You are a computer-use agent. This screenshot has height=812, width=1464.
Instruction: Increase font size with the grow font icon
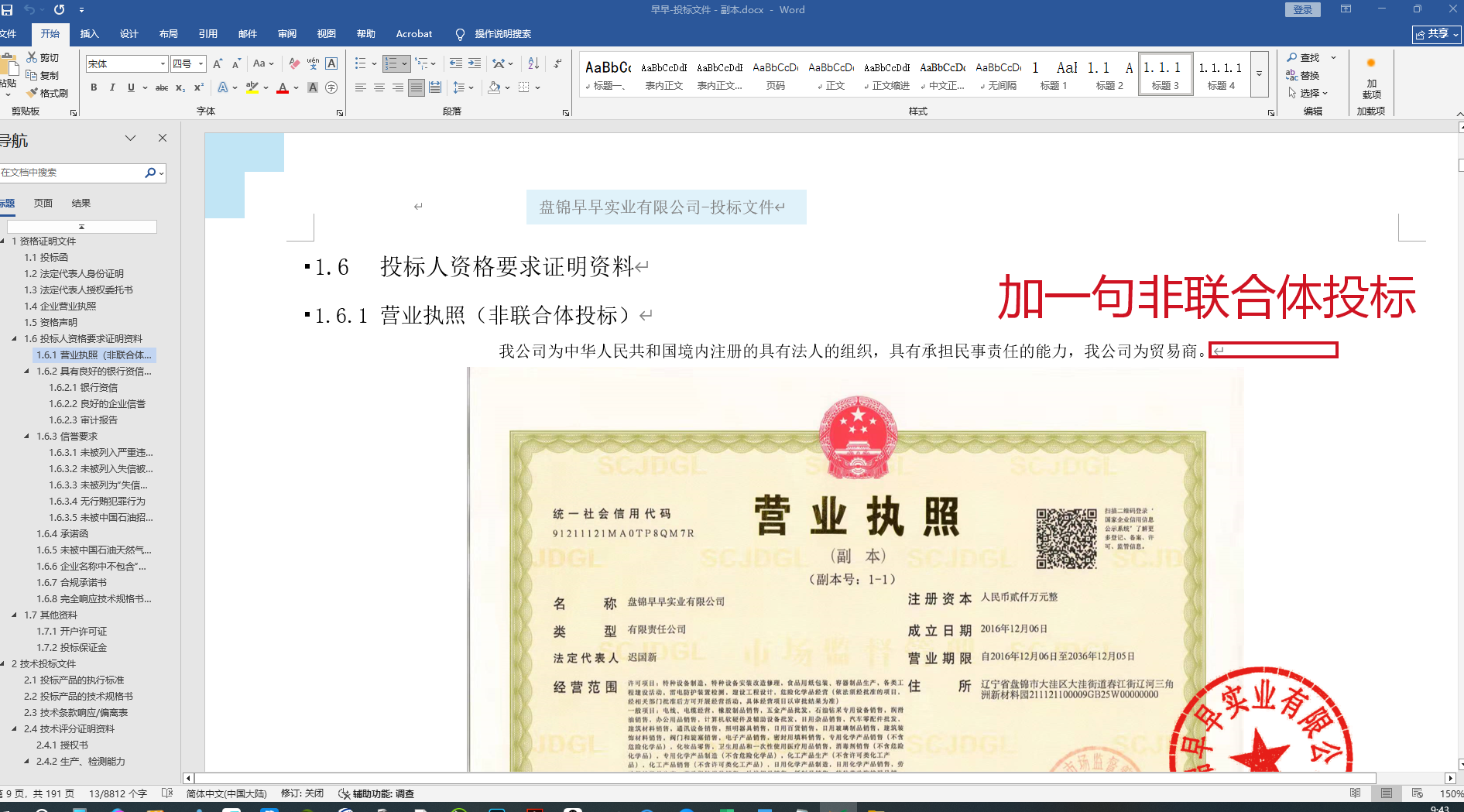218,63
